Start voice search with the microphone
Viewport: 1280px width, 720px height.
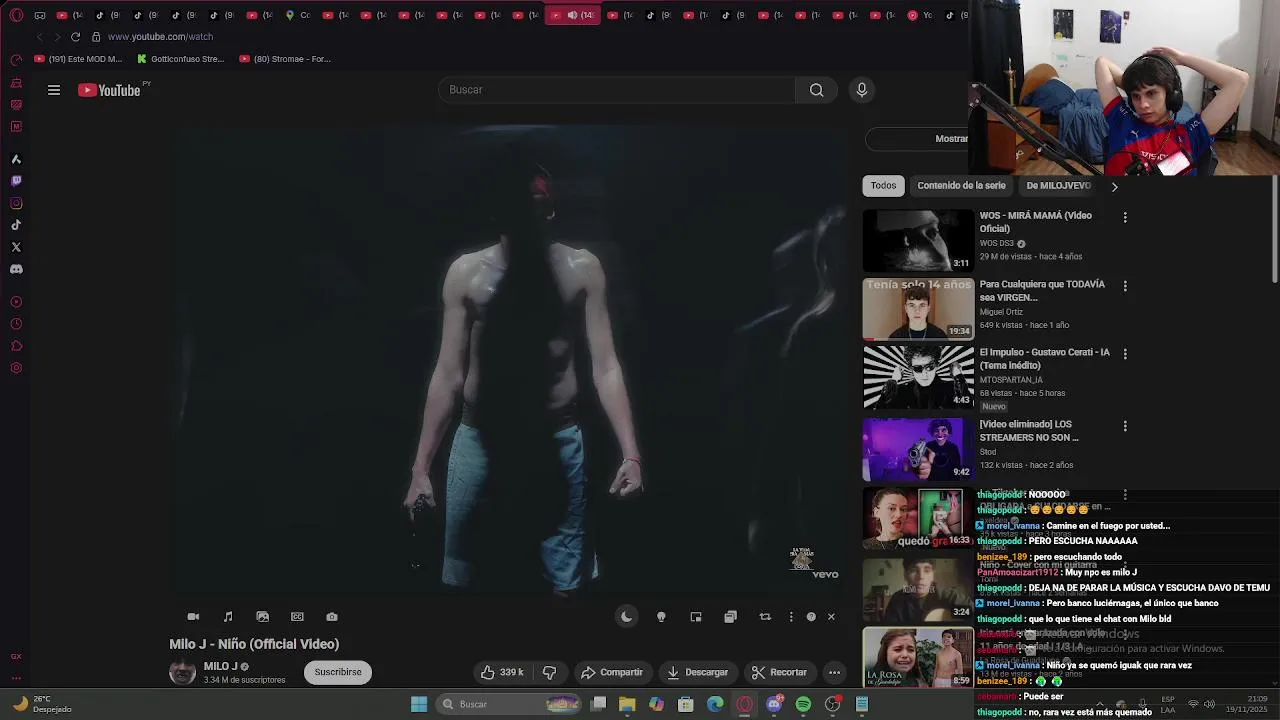862,90
